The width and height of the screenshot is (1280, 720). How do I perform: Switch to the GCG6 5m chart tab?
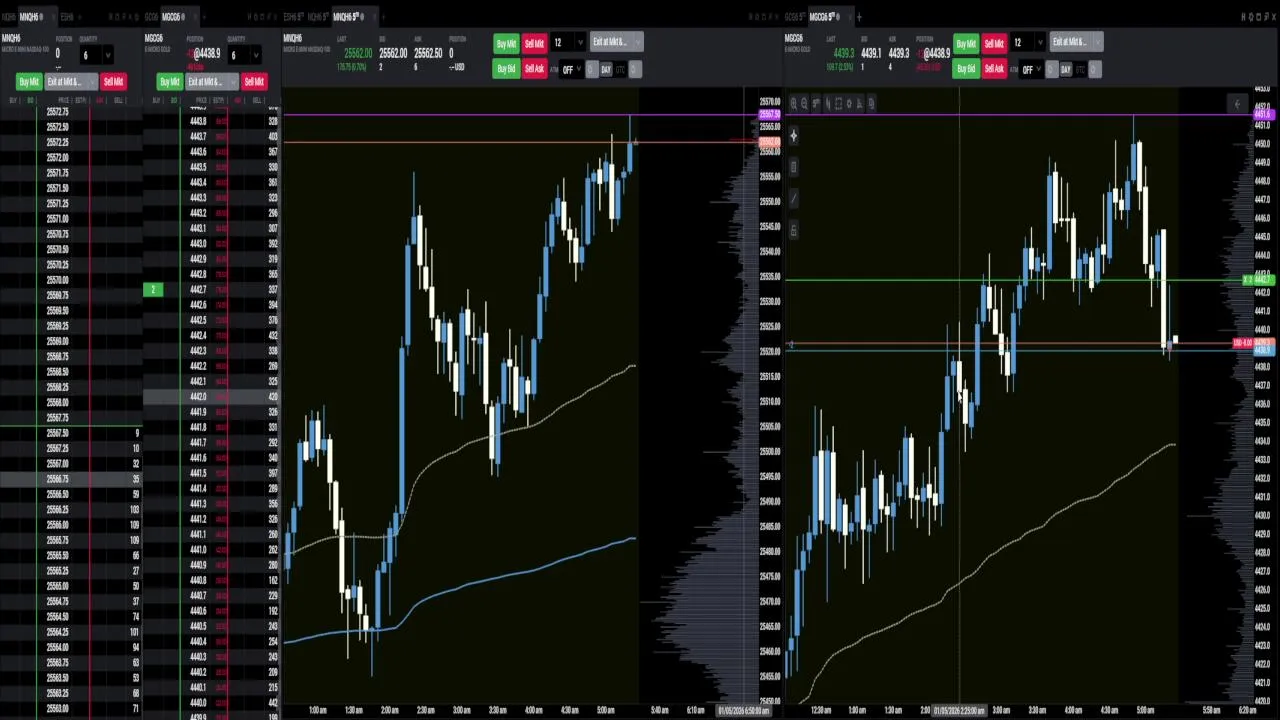[x=794, y=17]
